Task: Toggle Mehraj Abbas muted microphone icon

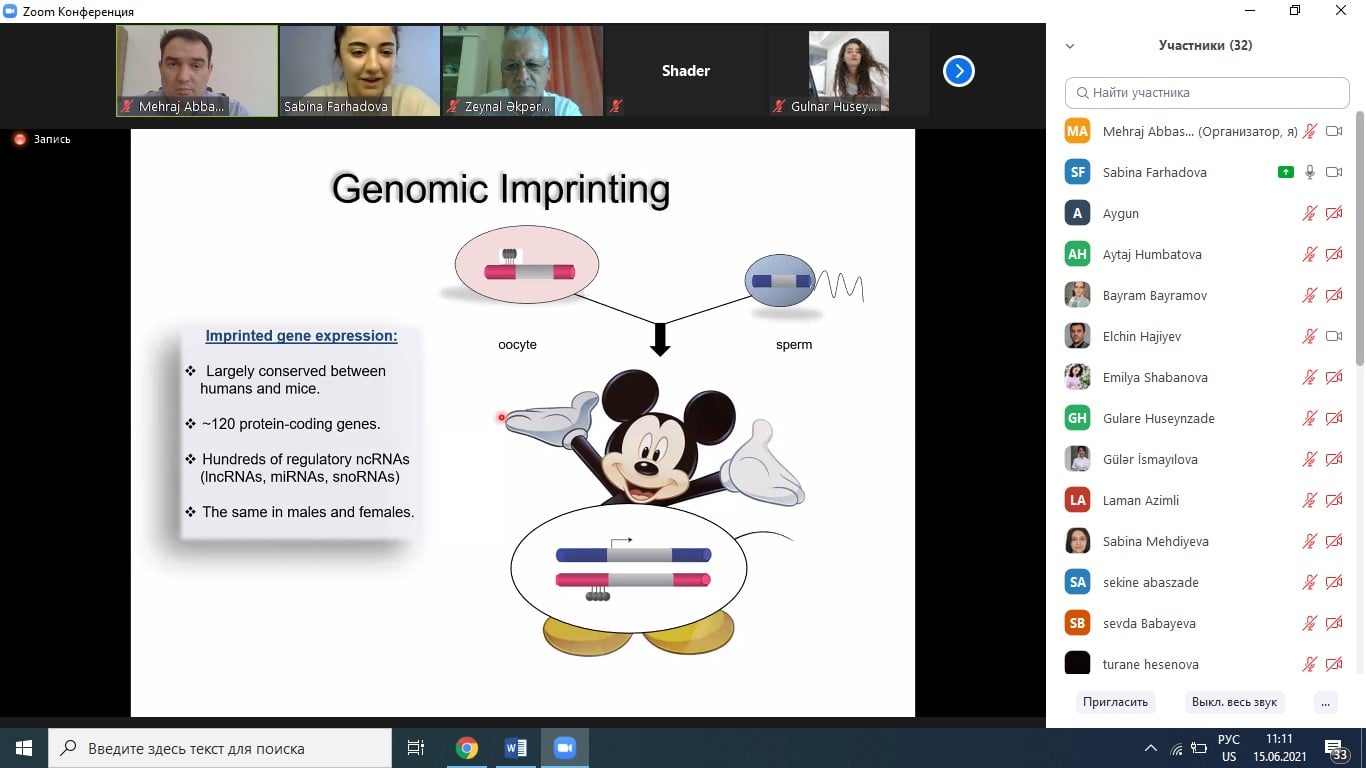Action: (1310, 131)
